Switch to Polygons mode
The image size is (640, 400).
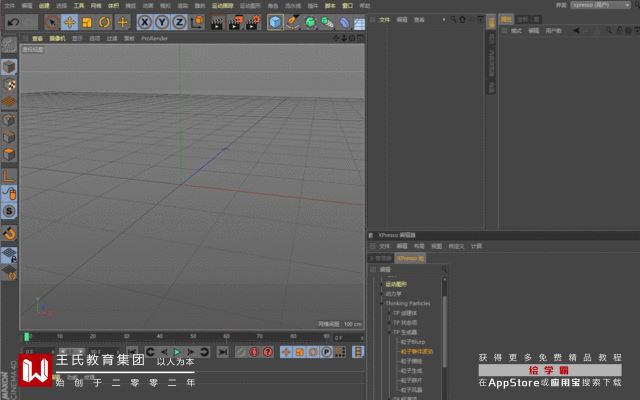pyautogui.click(x=9, y=154)
